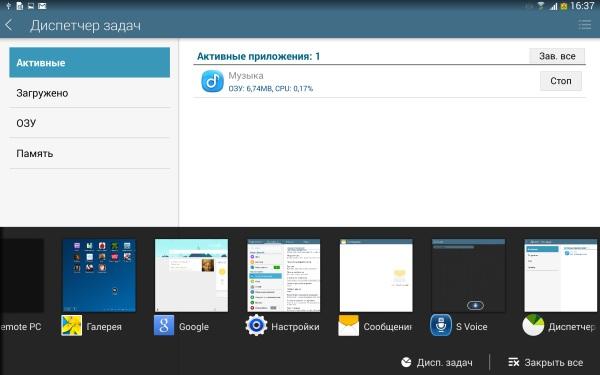Tap the Сообщения envelope icon
This screenshot has width=600, height=375.
coord(349,326)
